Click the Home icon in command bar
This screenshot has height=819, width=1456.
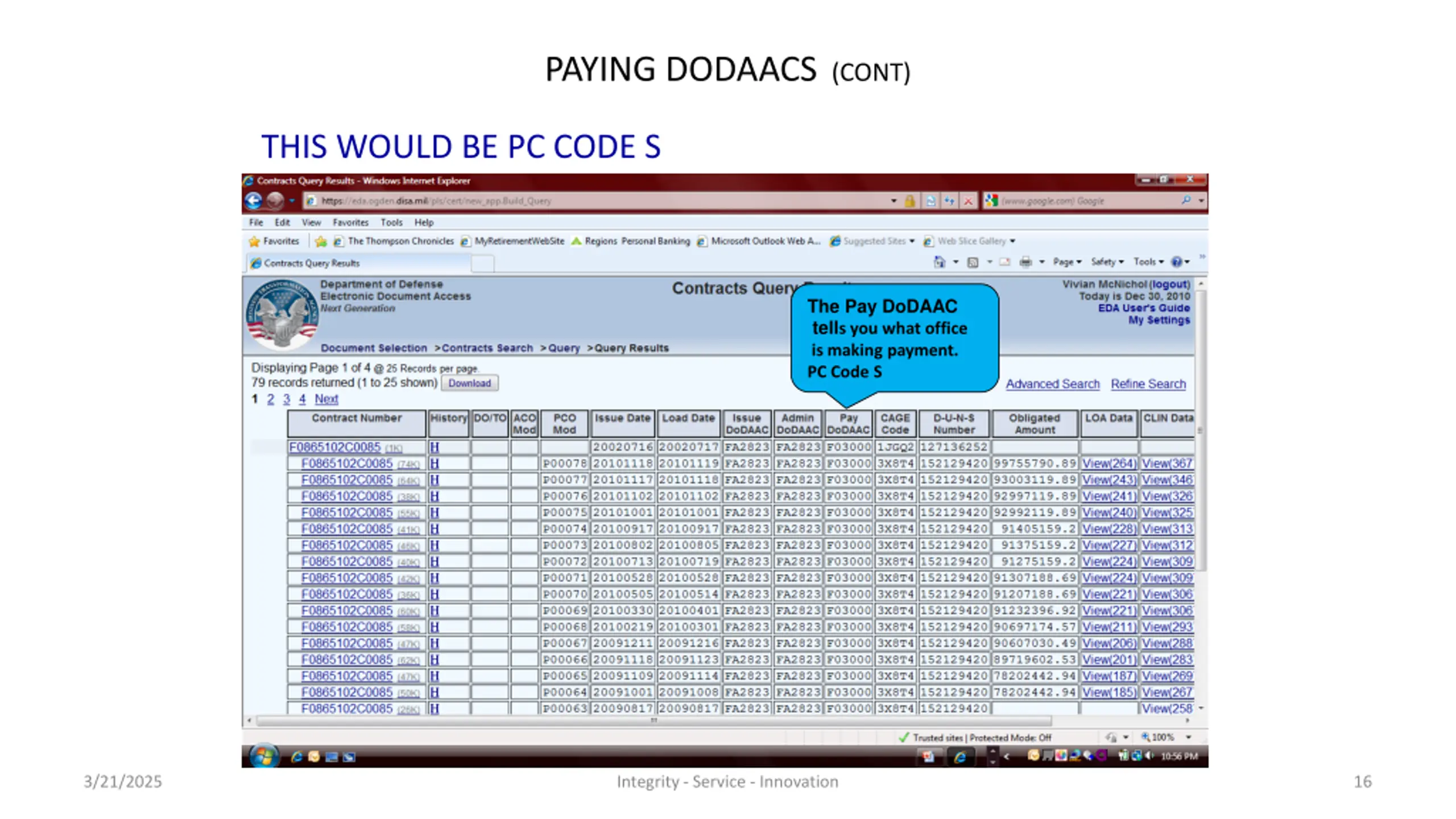[x=939, y=262]
